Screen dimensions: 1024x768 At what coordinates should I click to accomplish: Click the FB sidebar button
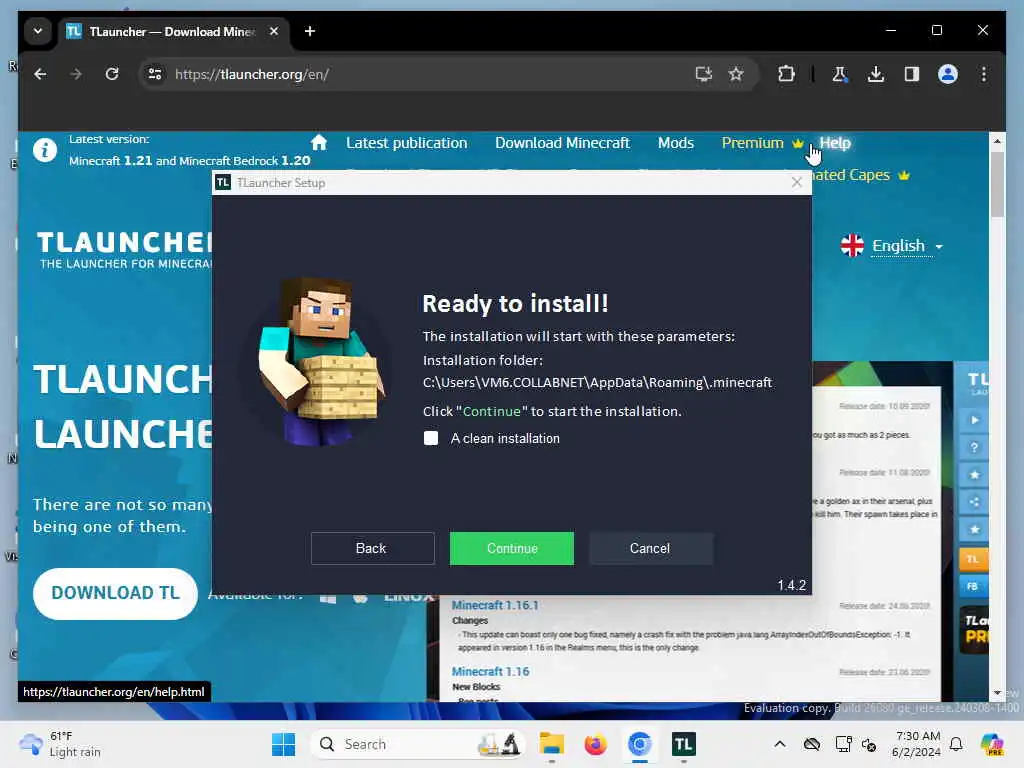973,586
